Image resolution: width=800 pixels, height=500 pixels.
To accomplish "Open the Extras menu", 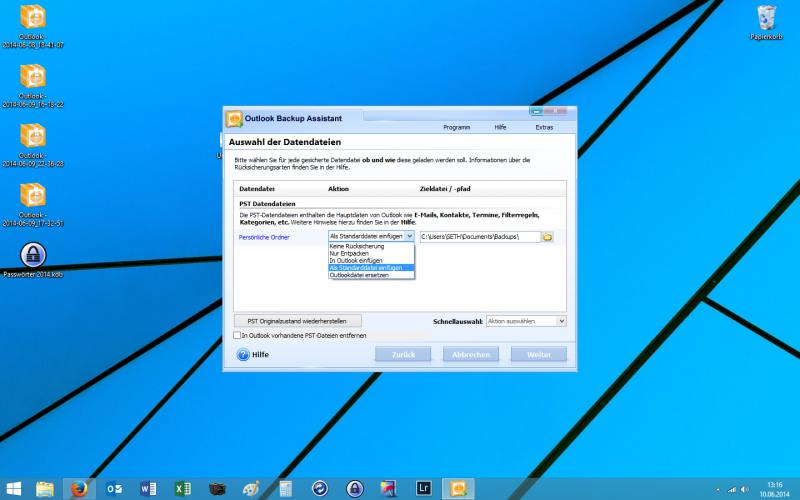I will pos(544,127).
